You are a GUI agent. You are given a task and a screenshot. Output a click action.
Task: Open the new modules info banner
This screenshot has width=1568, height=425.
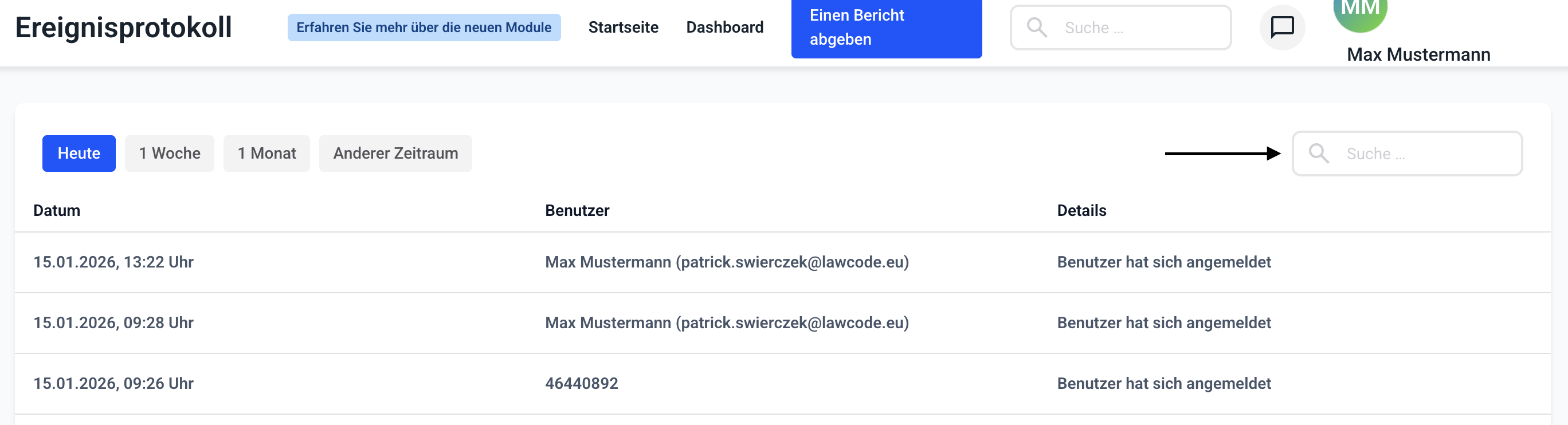(424, 27)
